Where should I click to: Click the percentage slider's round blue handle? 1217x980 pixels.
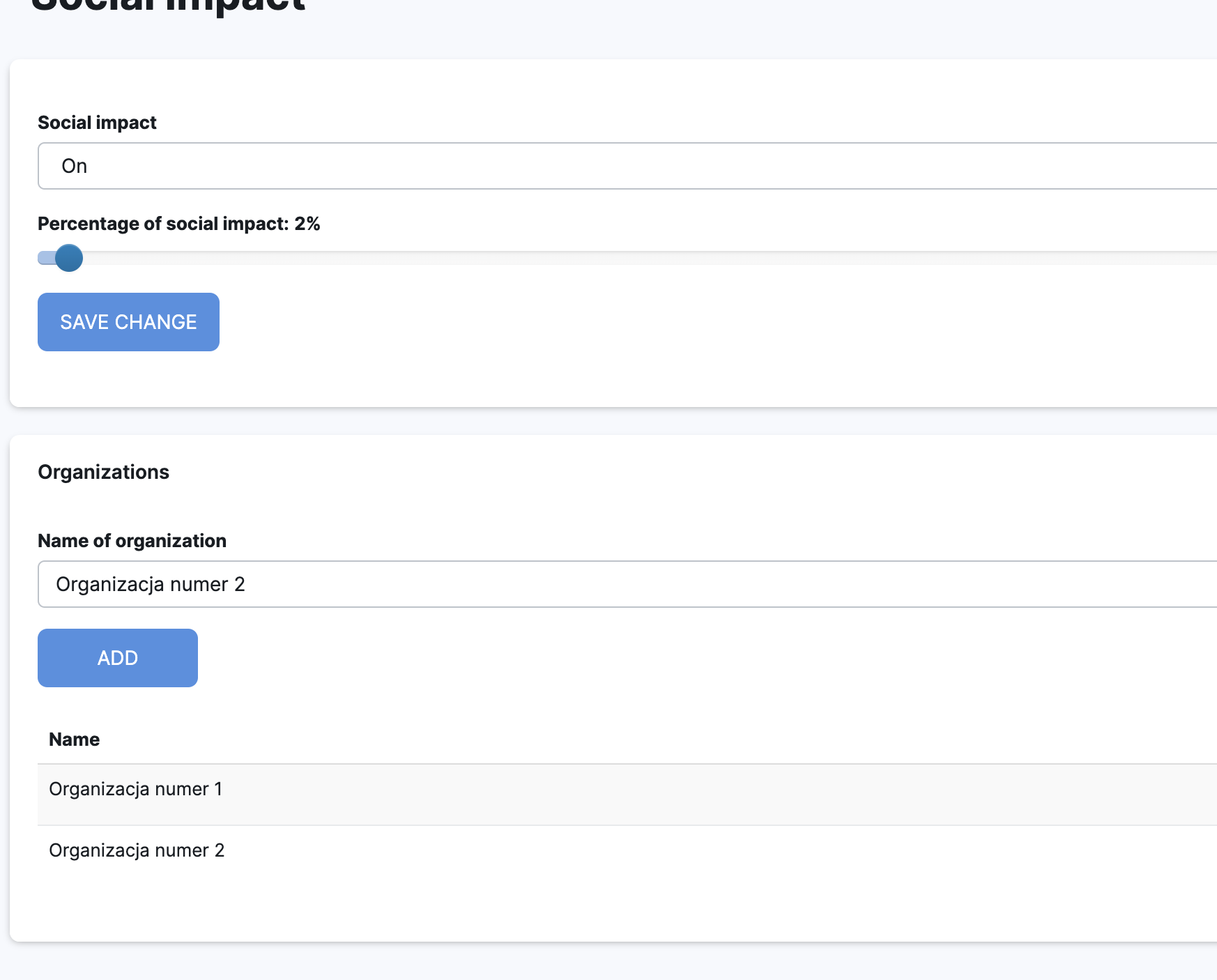click(69, 258)
